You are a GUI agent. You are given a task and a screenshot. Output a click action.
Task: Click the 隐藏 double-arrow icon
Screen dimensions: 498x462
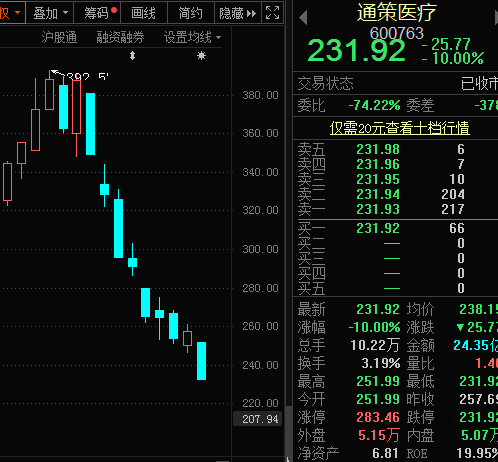click(251, 13)
